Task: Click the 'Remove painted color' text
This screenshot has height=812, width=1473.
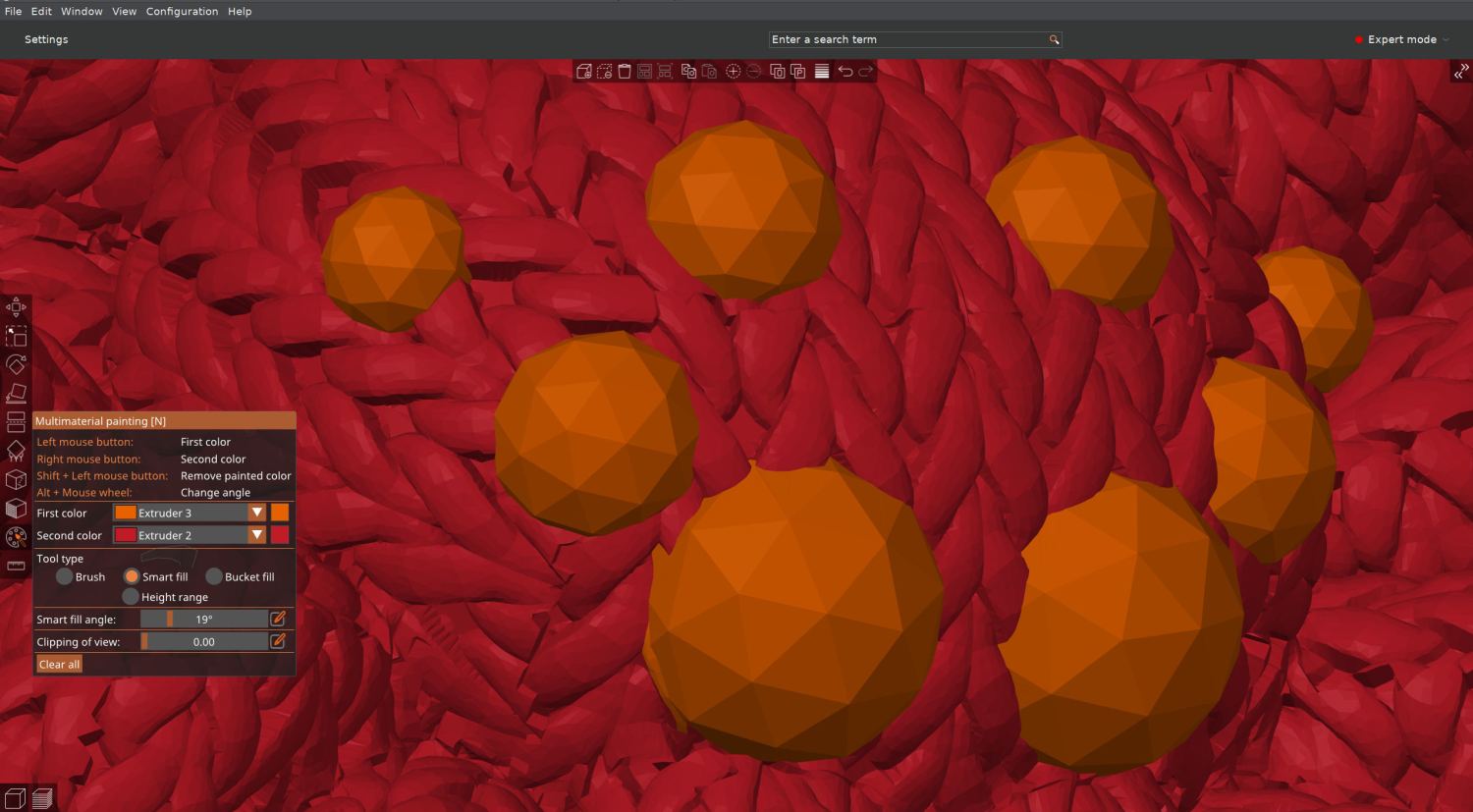Action: pyautogui.click(x=236, y=476)
